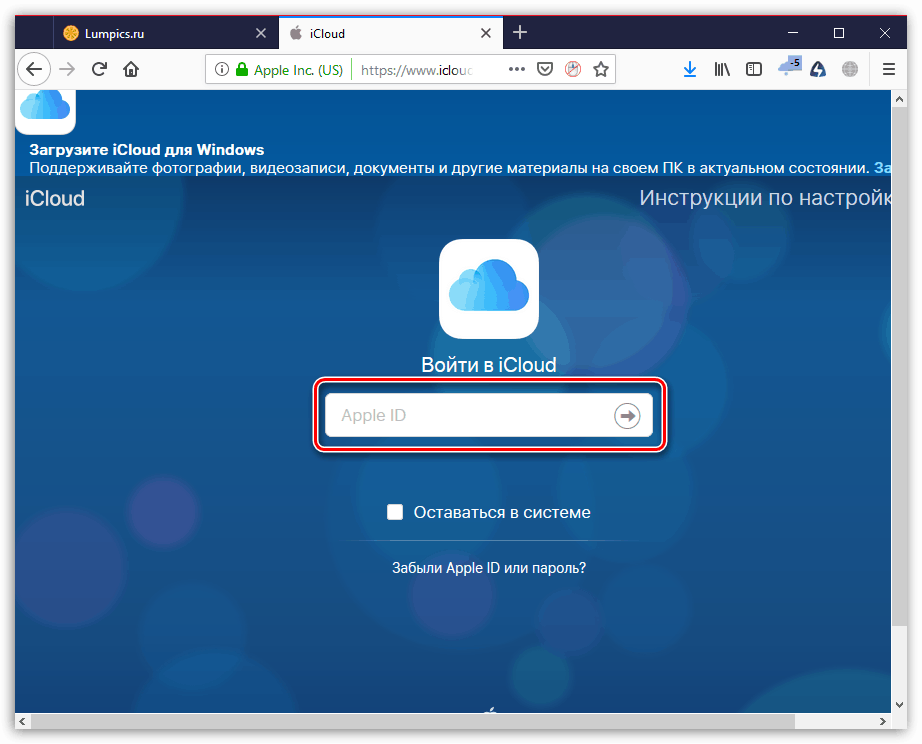Screen dimensions: 922x744
Task: Bookmark the page with the star
Action: tap(600, 69)
